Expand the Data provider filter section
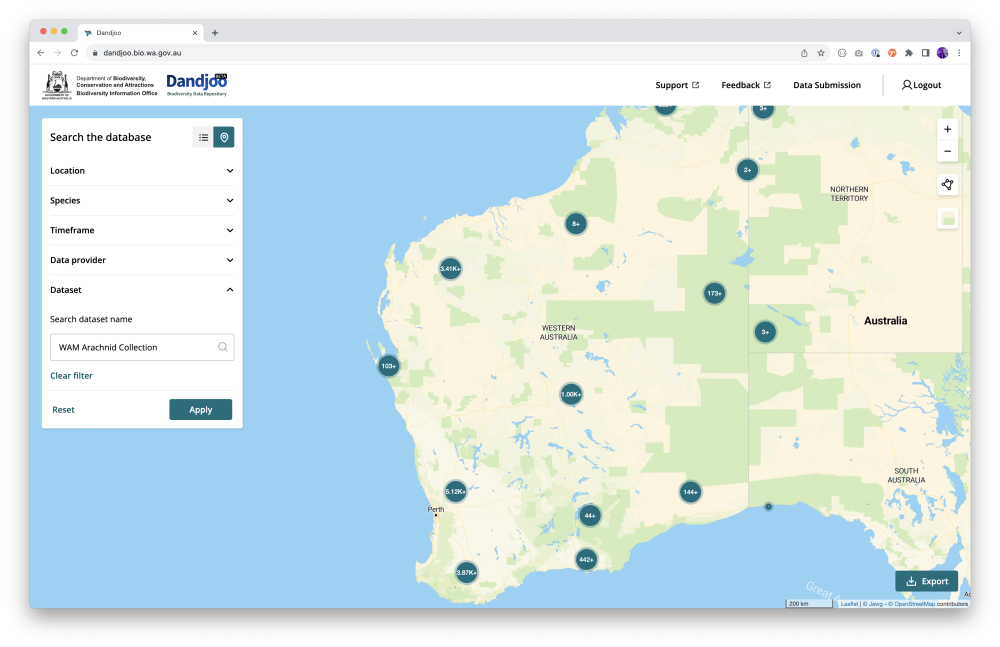The width and height of the screenshot is (1000, 647). click(142, 260)
